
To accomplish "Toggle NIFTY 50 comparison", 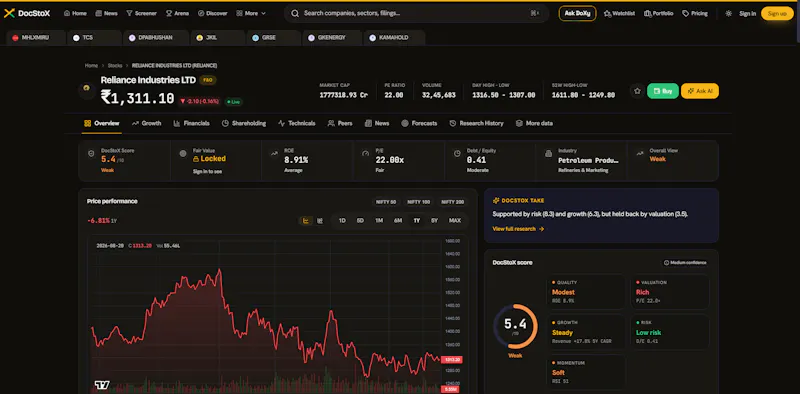I will (x=386, y=202).
